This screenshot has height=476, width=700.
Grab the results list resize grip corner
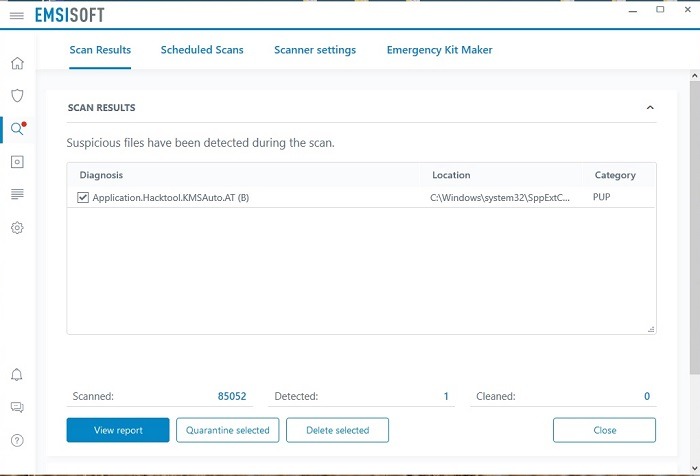(651, 329)
